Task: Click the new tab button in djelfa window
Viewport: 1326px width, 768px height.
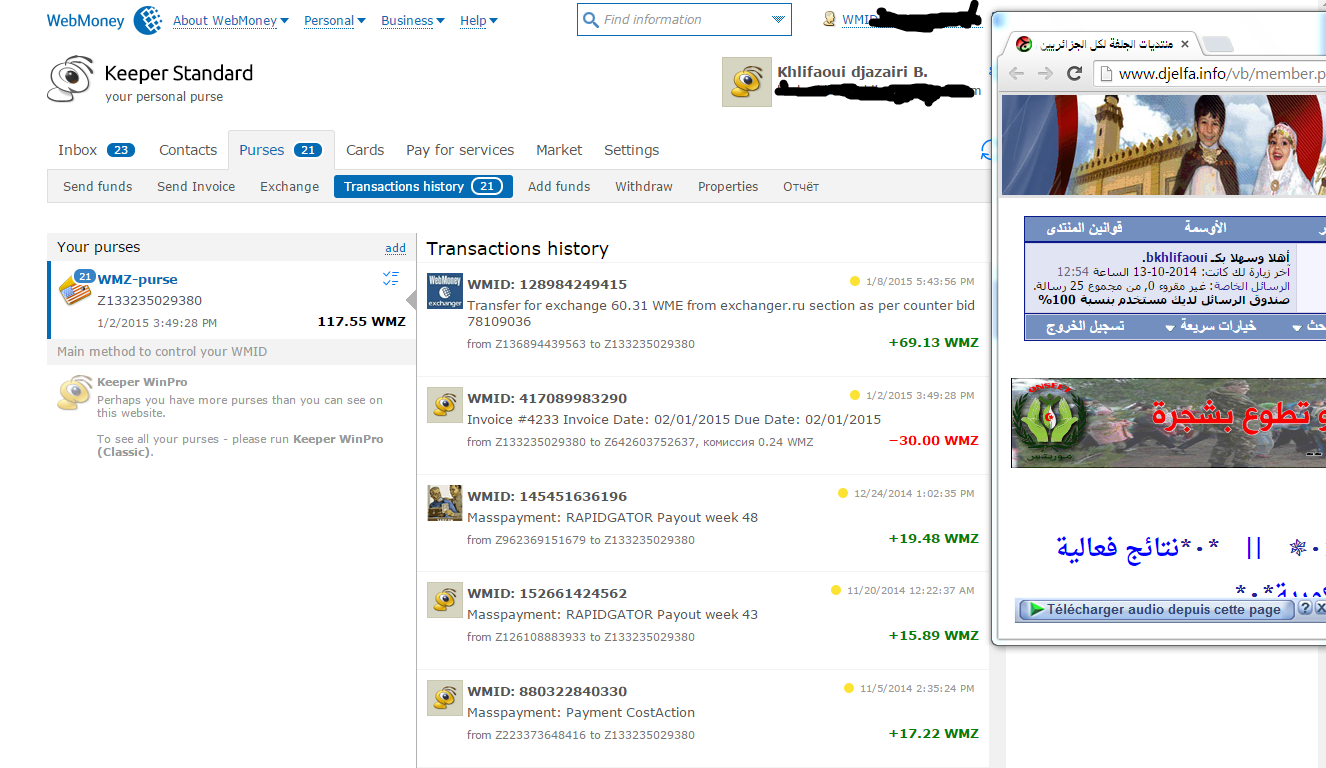Action: point(1216,44)
